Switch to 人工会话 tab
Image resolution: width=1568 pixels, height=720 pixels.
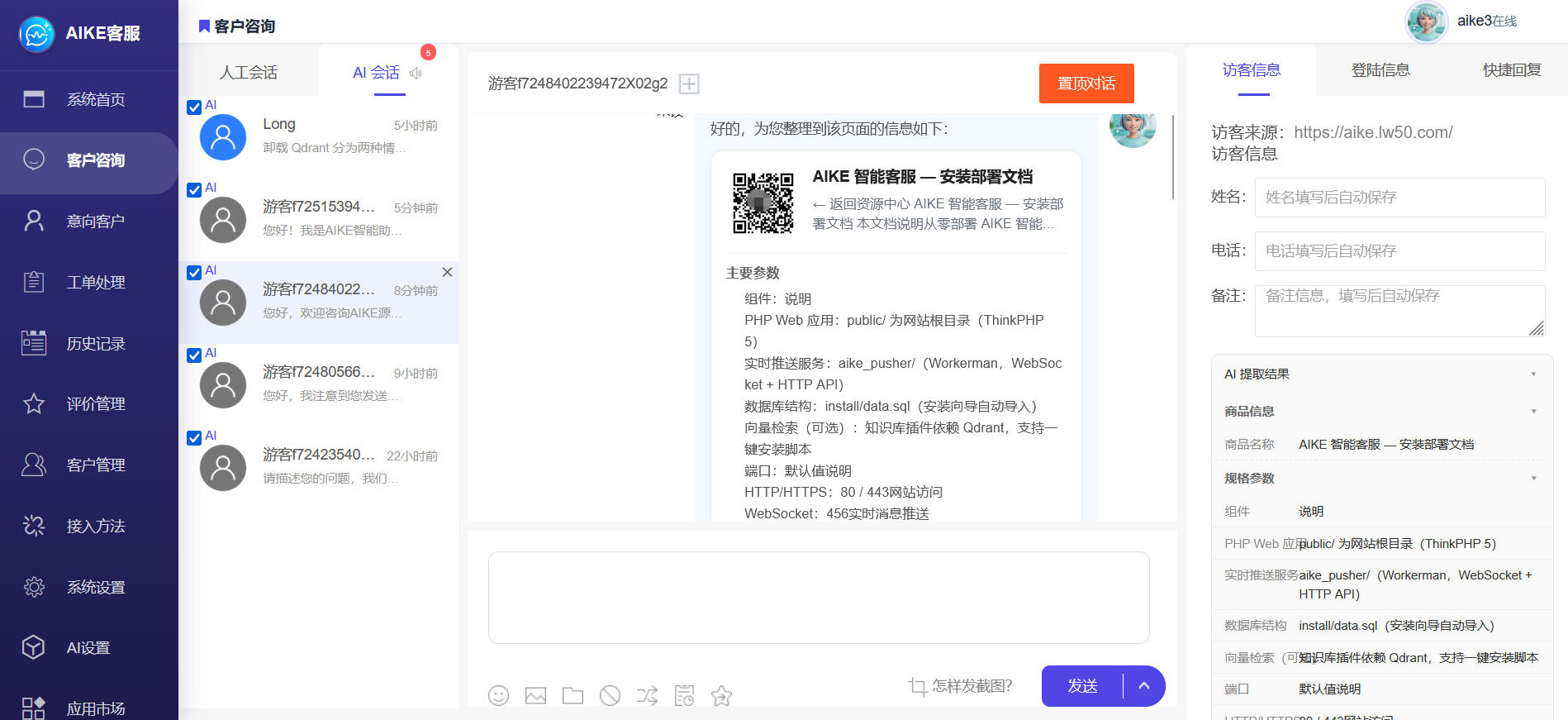click(249, 73)
